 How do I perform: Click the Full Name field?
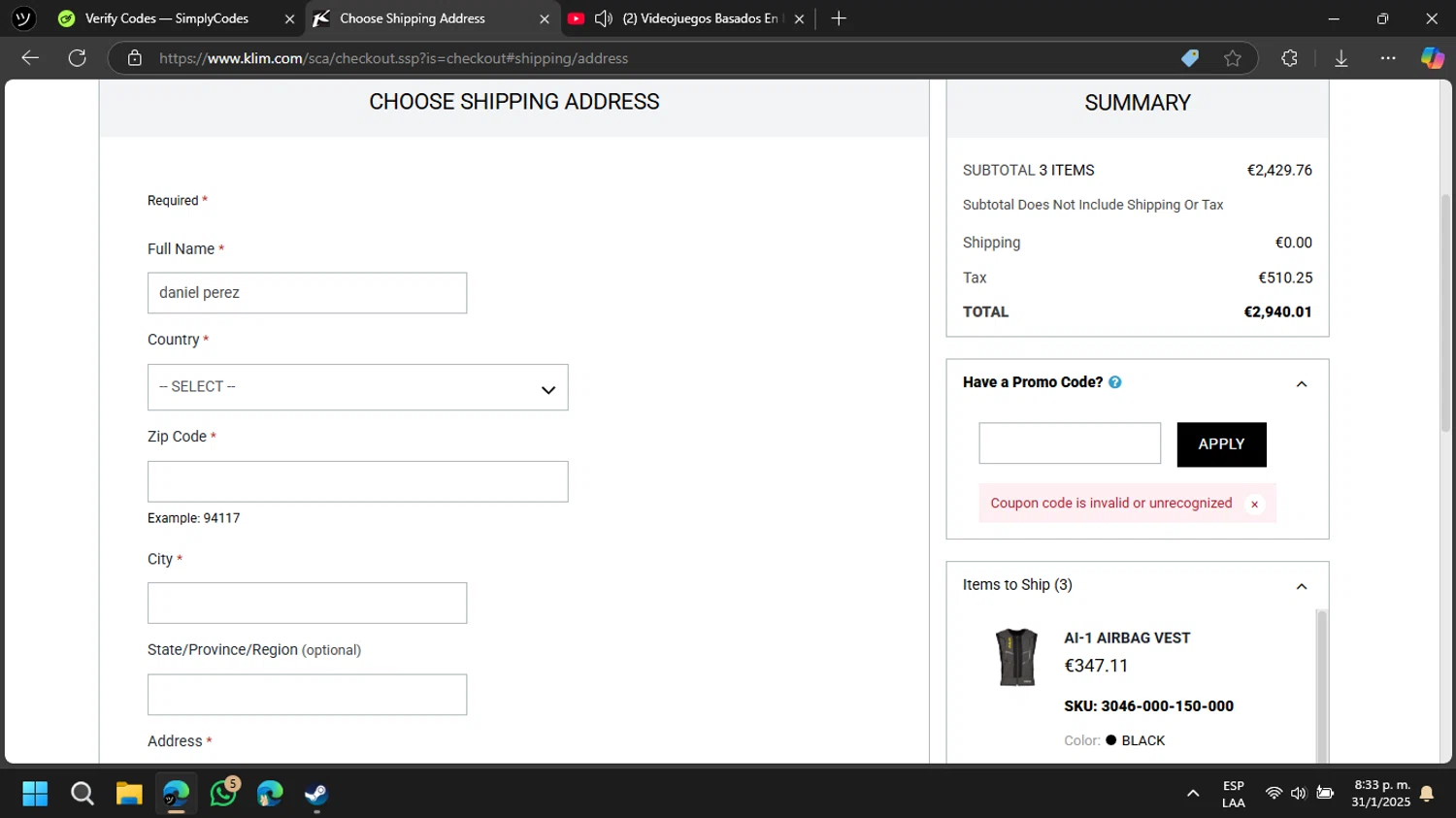[x=307, y=293]
